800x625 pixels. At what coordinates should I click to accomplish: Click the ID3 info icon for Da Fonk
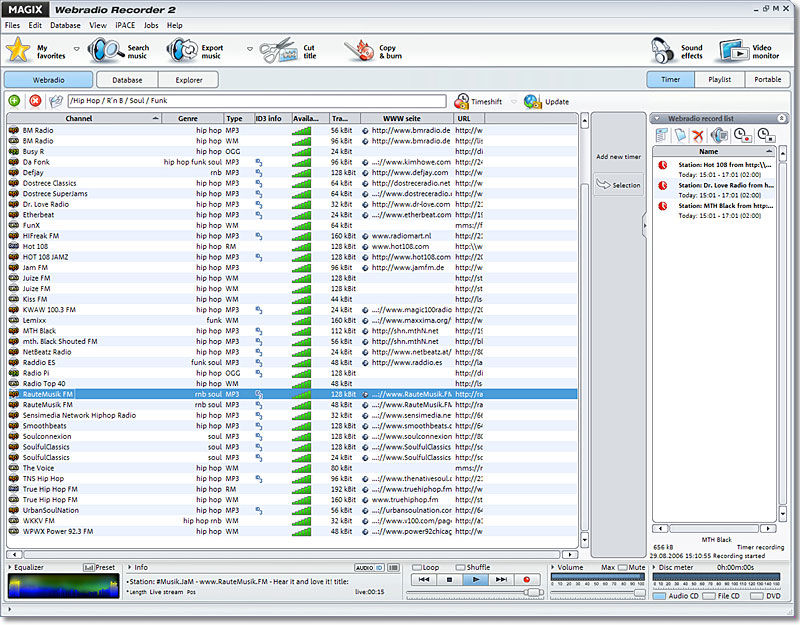259,162
